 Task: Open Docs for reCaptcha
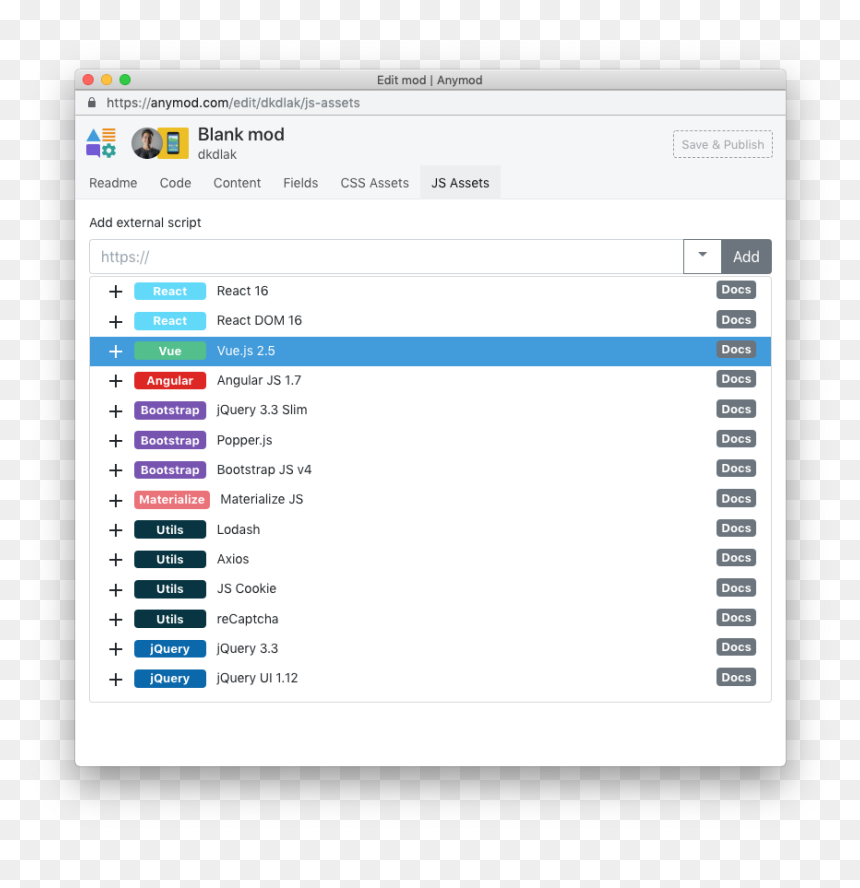[736, 617]
